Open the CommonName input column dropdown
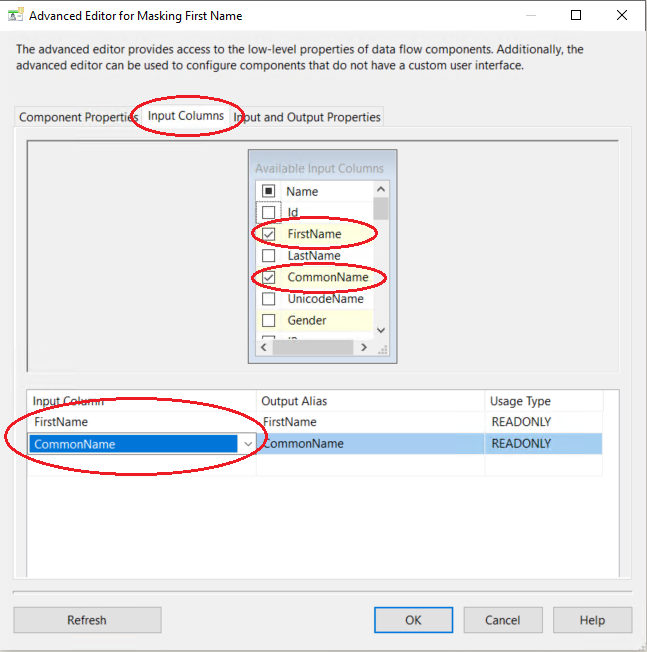 [246, 444]
